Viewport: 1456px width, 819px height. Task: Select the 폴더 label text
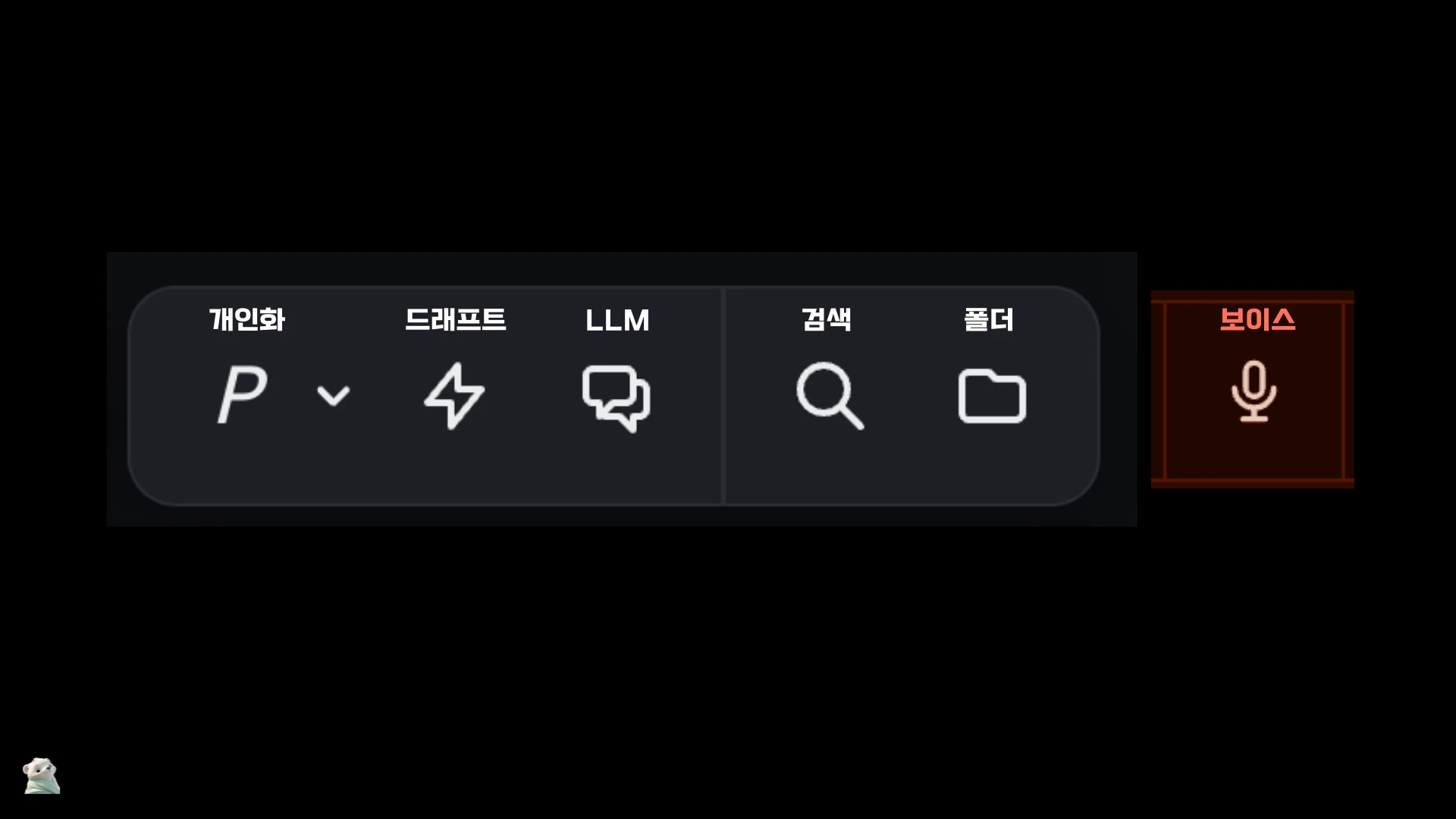click(989, 319)
